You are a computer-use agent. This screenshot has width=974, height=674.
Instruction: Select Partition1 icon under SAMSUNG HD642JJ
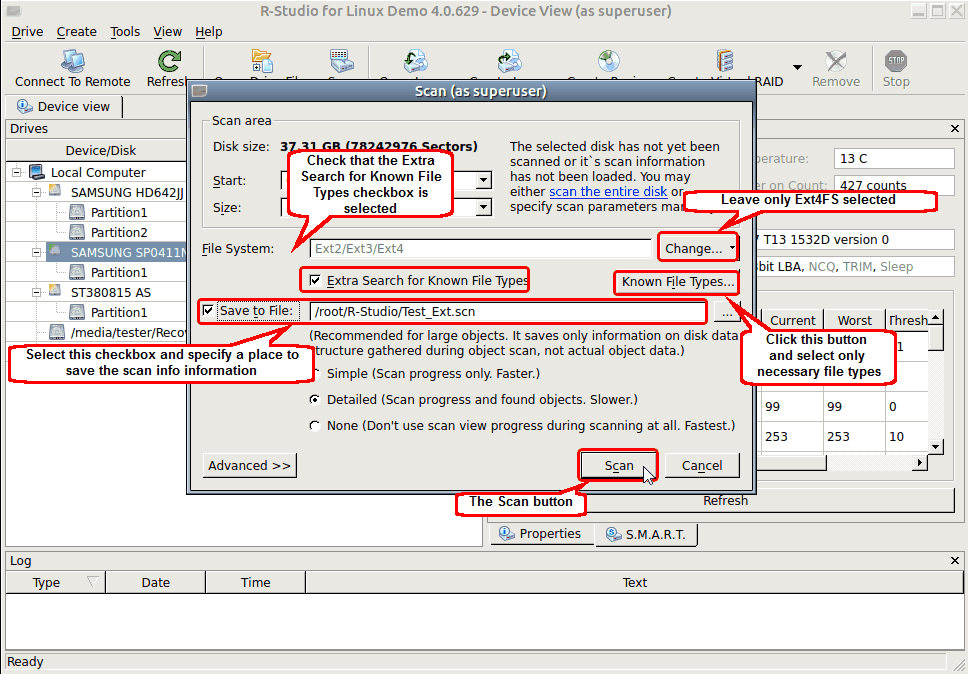(77, 212)
